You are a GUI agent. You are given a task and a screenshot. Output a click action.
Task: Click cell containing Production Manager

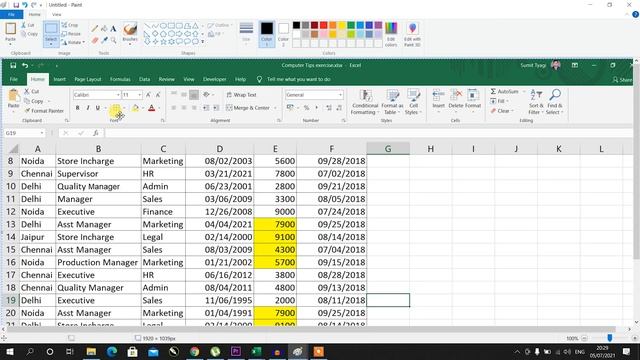[98, 262]
